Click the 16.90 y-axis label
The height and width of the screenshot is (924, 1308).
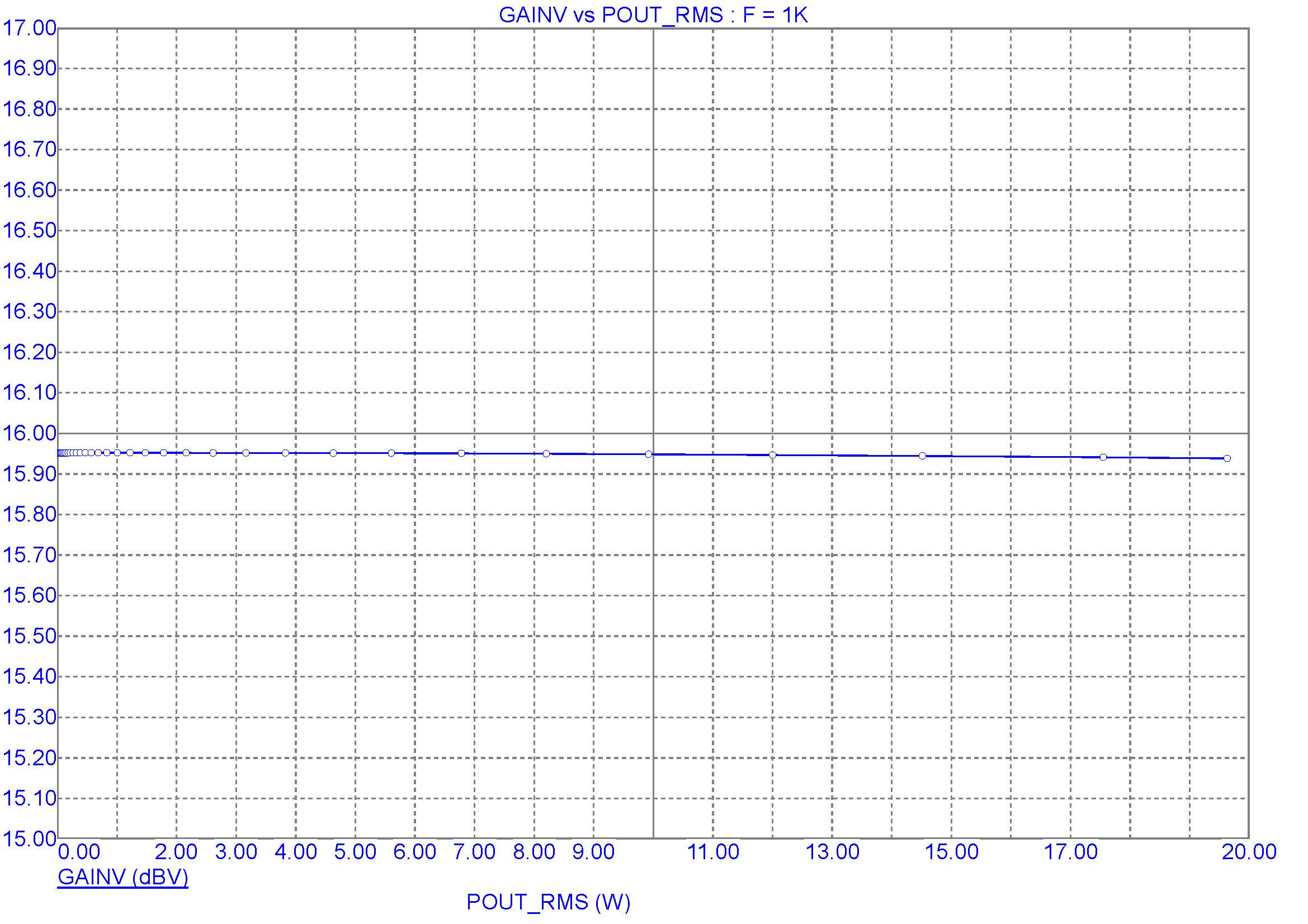30,68
